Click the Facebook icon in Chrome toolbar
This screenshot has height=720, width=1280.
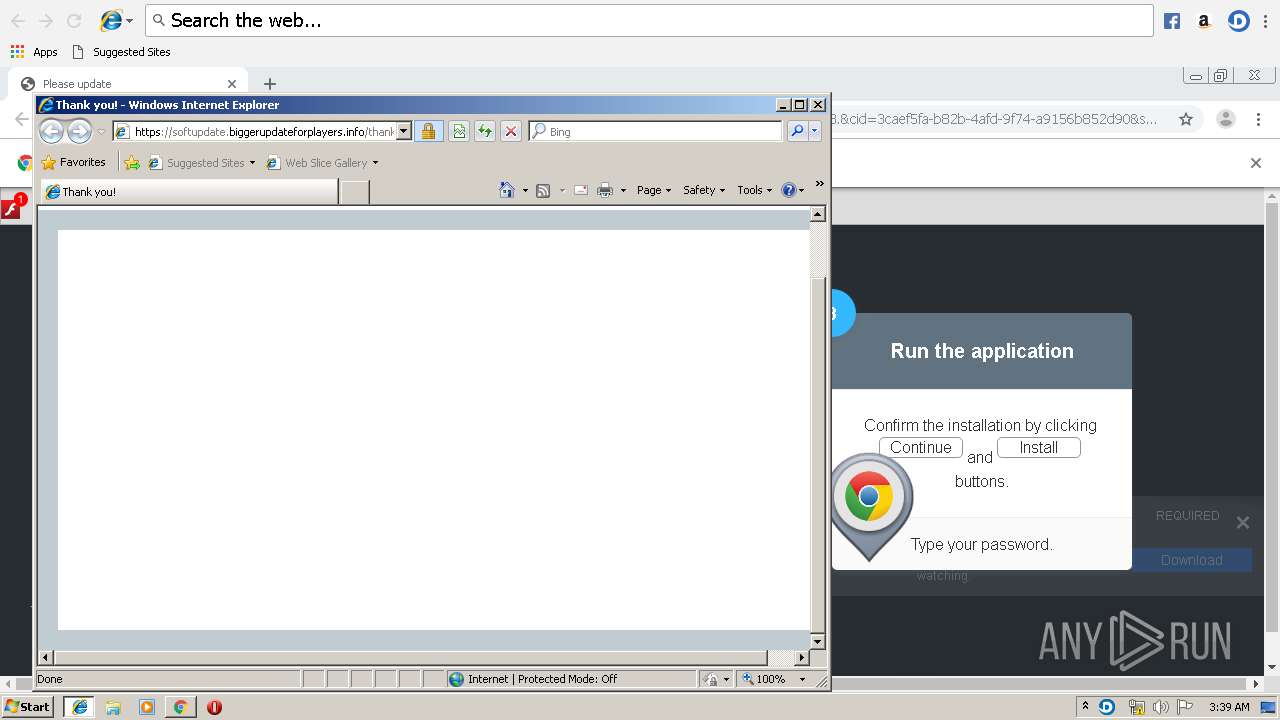coord(1172,21)
